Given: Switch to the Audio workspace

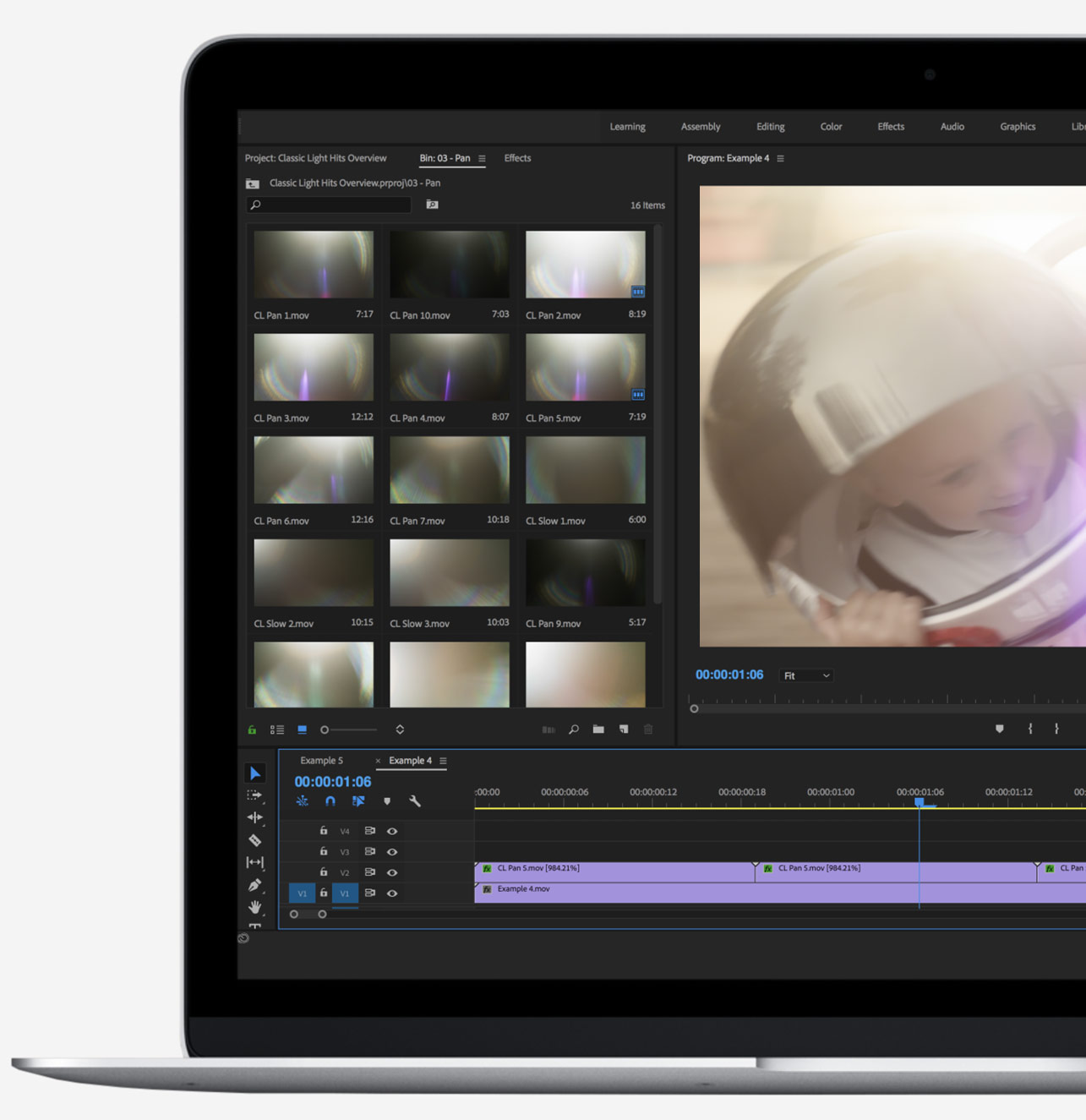Looking at the screenshot, I should (952, 127).
